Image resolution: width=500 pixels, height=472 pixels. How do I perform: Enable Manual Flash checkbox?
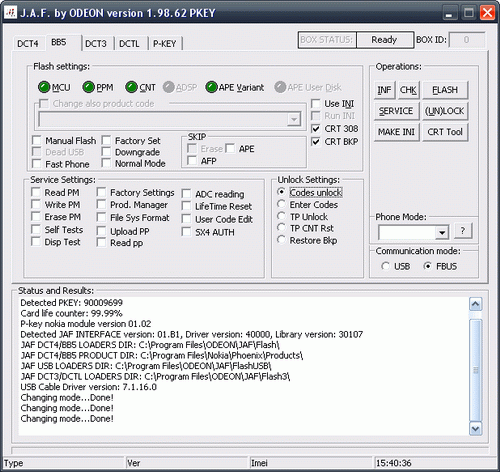(37, 140)
